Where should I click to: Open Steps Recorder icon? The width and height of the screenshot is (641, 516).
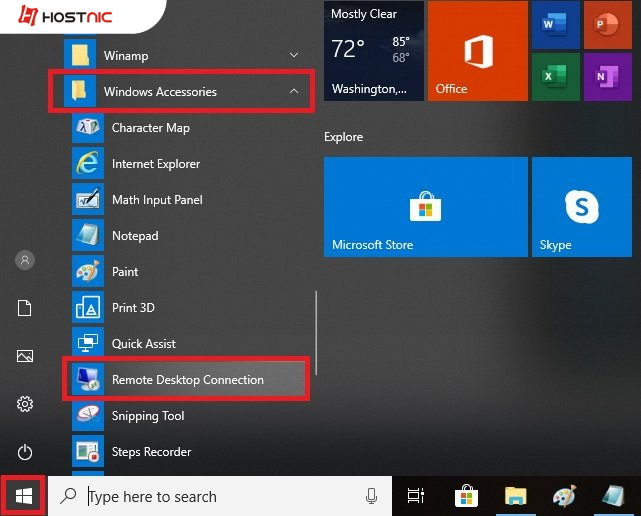88,451
